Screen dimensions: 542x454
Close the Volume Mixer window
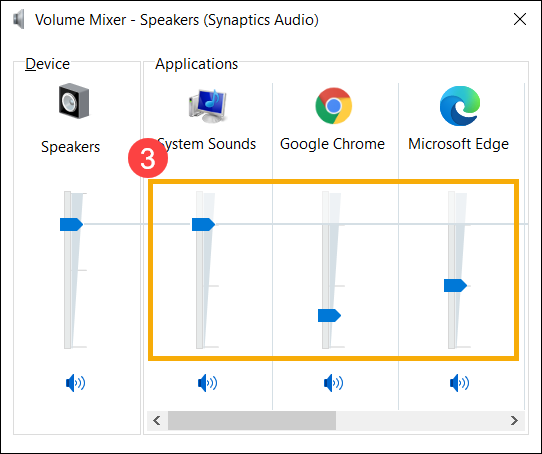(x=520, y=19)
